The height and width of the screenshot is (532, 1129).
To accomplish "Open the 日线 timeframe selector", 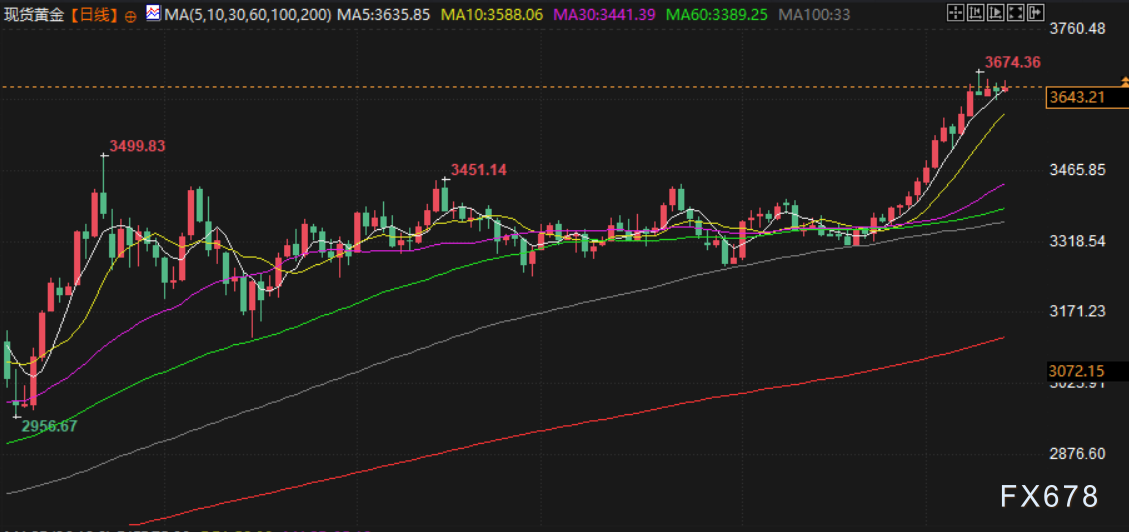I will (94, 15).
